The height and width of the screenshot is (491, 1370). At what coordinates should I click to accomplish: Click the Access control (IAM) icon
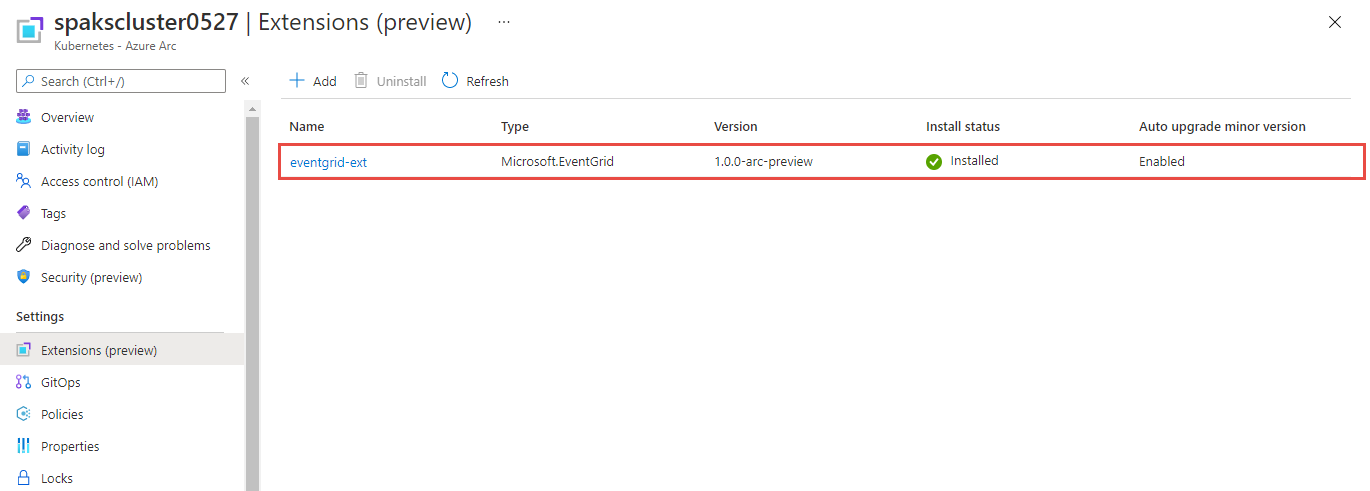click(x=24, y=182)
